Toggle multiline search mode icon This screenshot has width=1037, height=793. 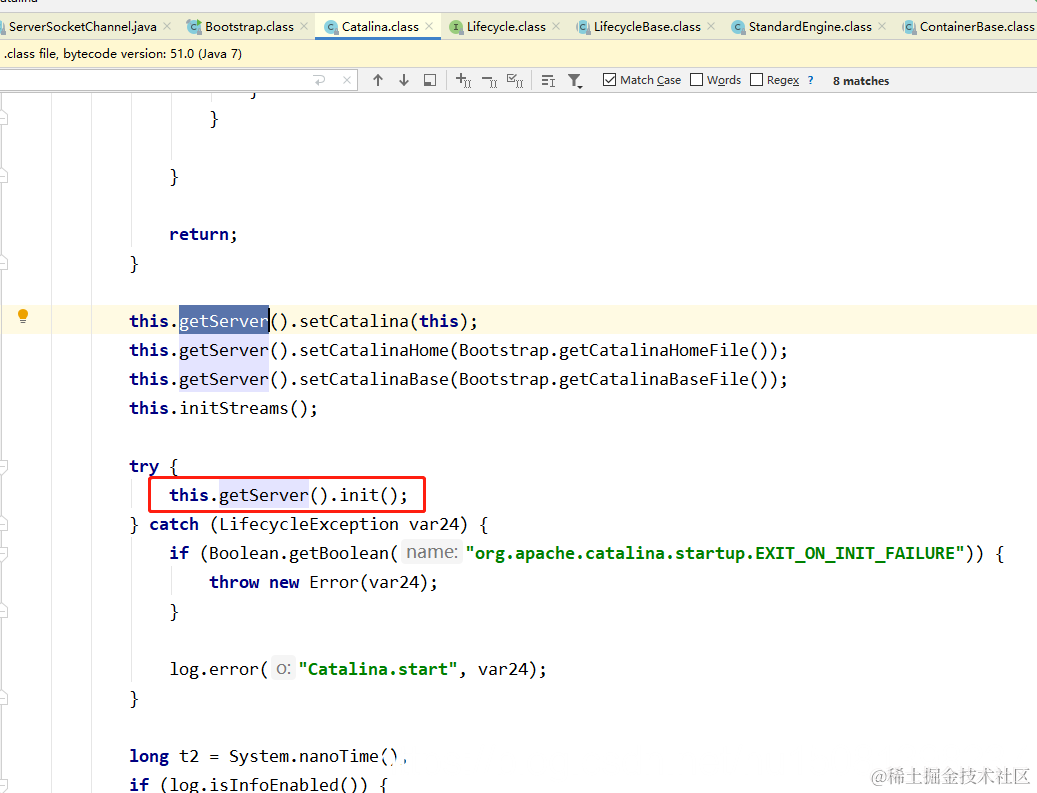(x=548, y=81)
